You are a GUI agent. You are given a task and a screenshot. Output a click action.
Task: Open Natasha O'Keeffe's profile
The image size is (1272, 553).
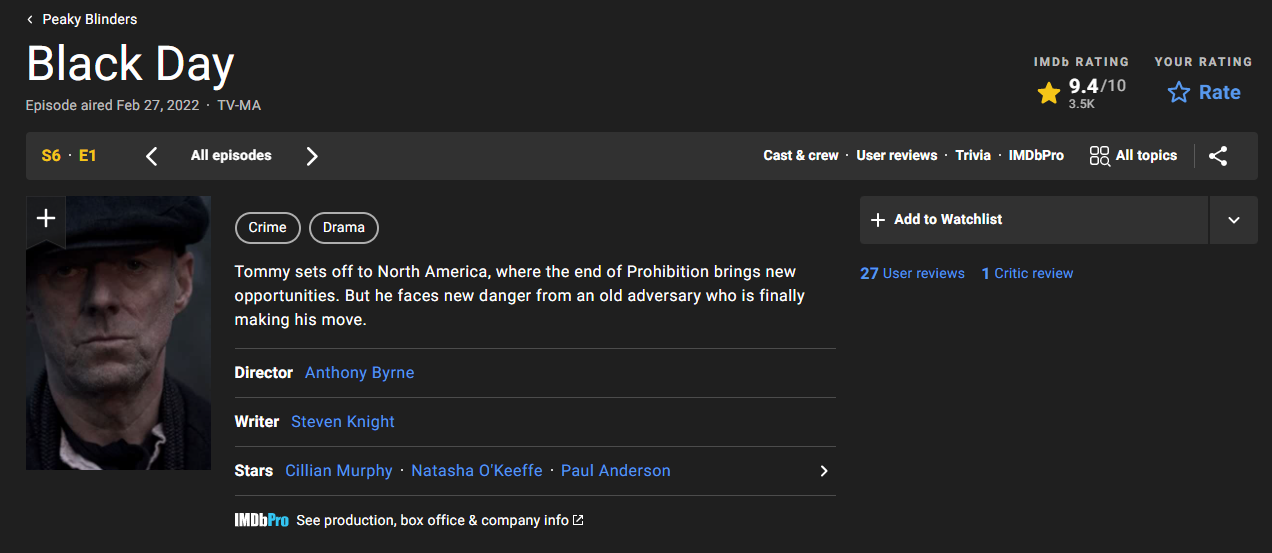tap(477, 471)
